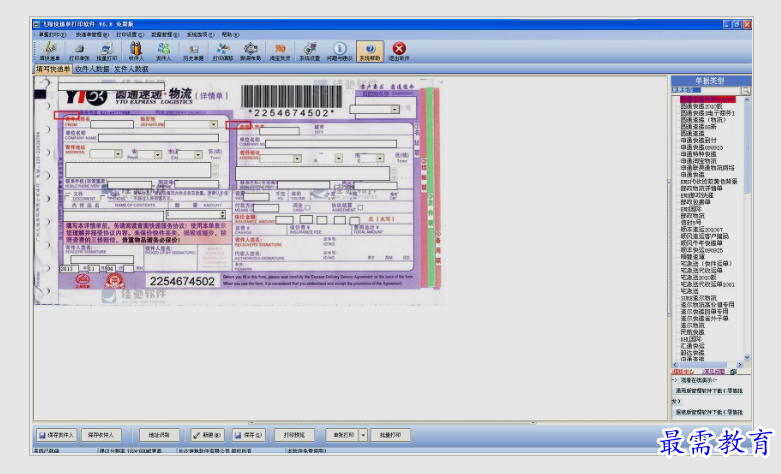Open the 快递单管理 menu
The height and width of the screenshot is (474, 781).
pos(92,35)
